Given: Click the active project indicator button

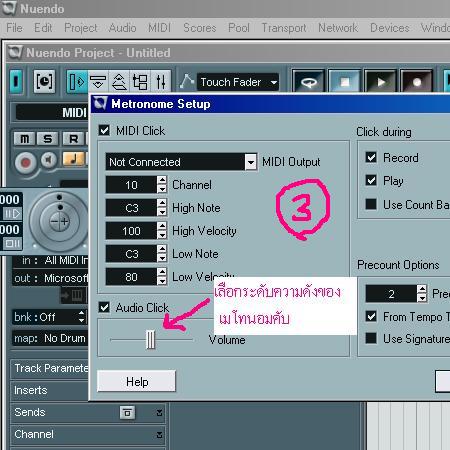Looking at the screenshot, I should click(16, 81).
